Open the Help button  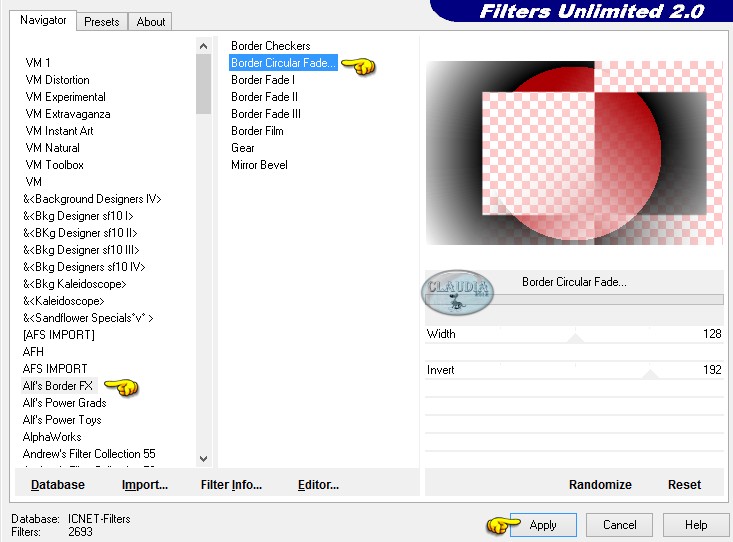coord(696,525)
